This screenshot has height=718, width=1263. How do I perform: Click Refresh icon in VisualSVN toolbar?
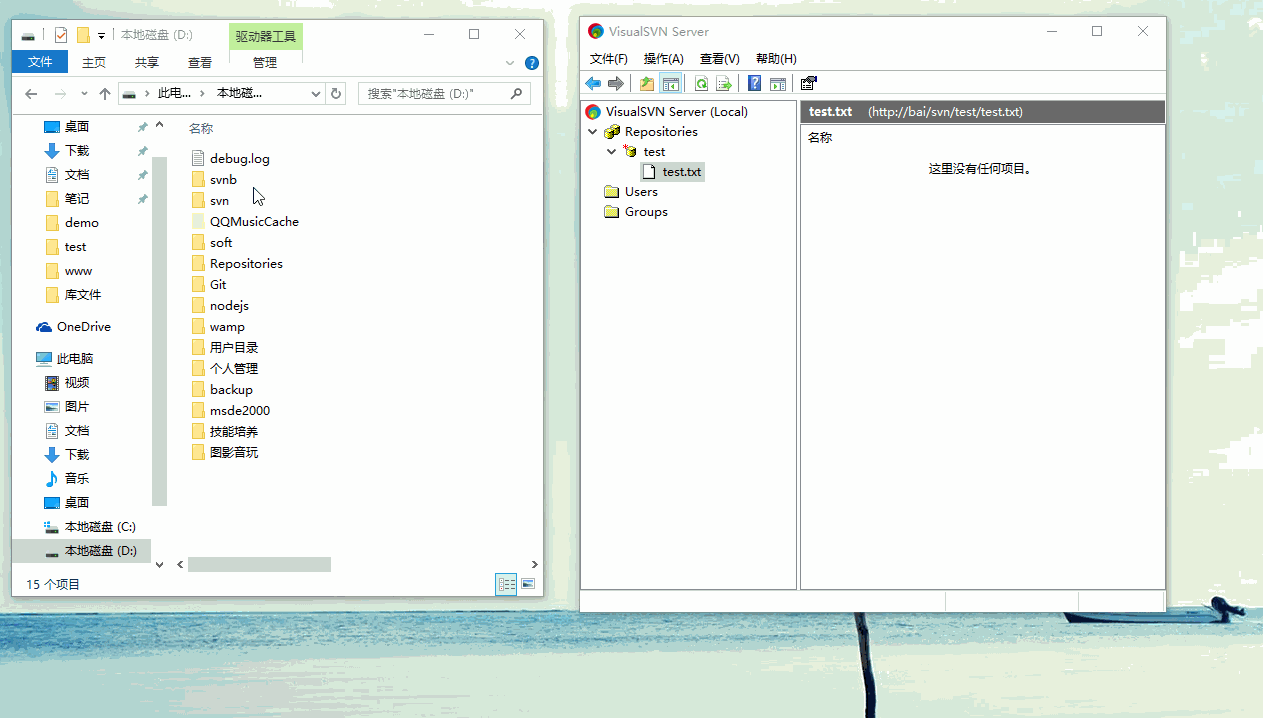coord(702,84)
